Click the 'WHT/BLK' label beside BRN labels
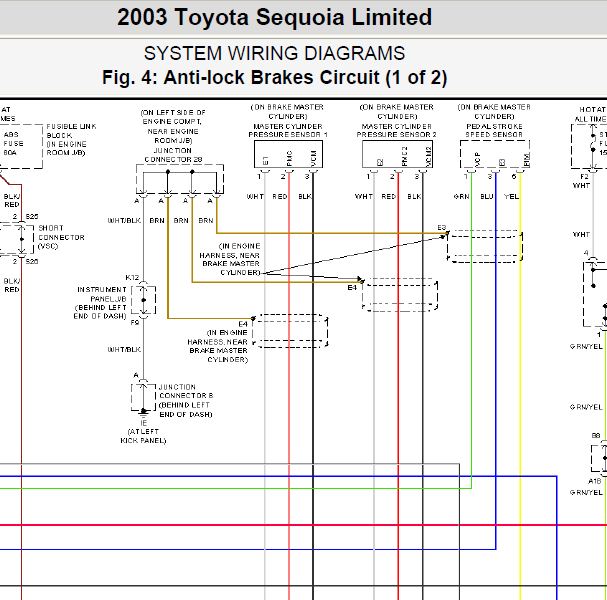Viewport: 607px width, 600px height. 124,221
